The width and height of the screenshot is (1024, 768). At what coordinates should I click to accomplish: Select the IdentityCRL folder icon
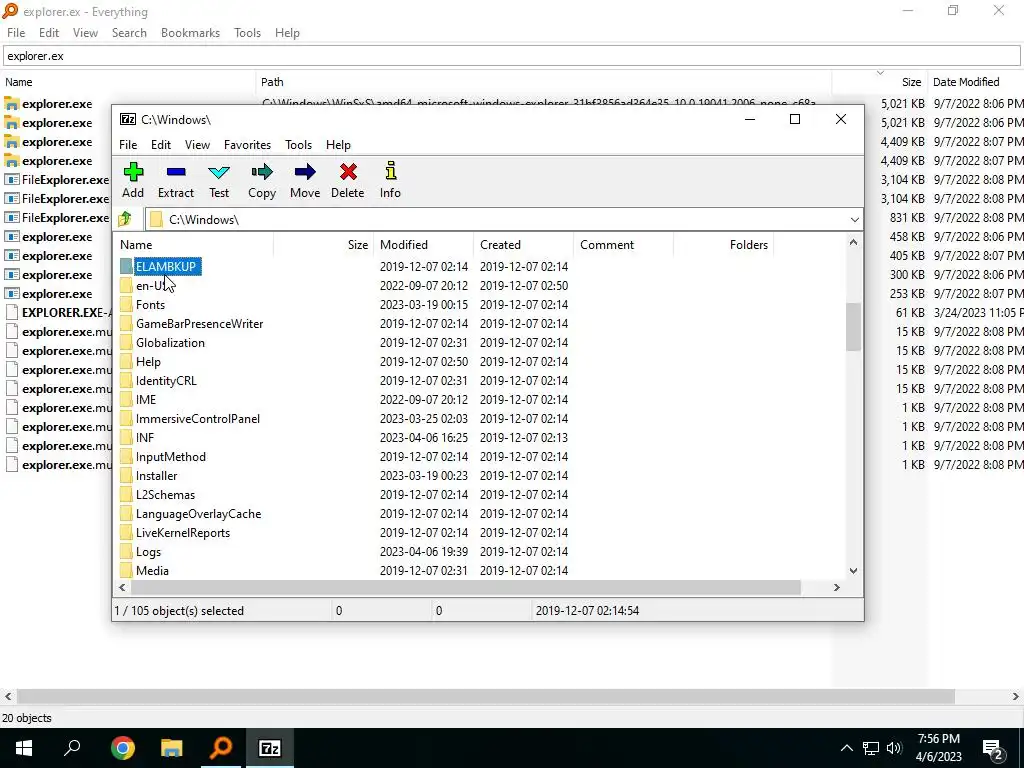click(x=126, y=381)
